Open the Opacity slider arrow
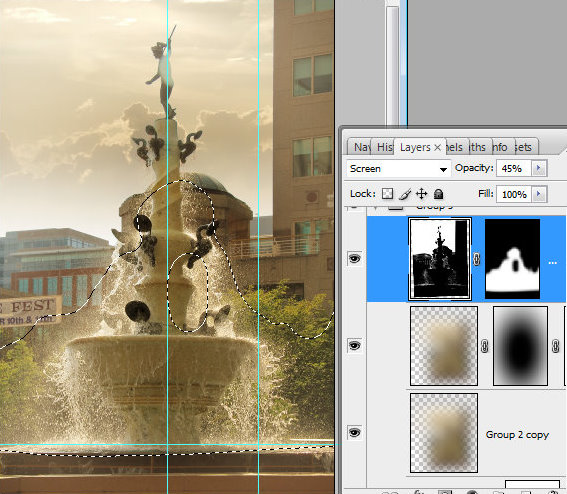 (x=538, y=168)
